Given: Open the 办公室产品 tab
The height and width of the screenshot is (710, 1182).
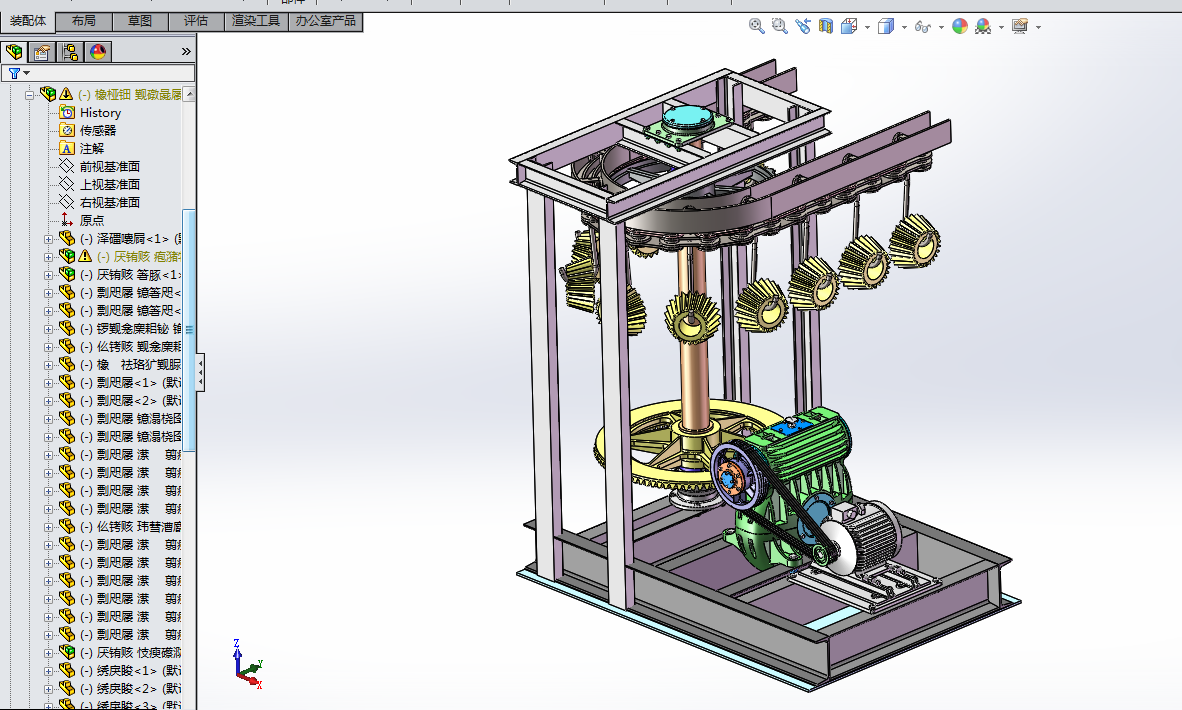Looking at the screenshot, I should (326, 20).
